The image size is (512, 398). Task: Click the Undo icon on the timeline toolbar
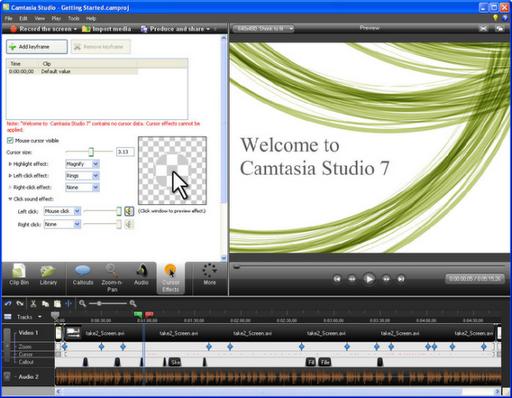point(8,304)
